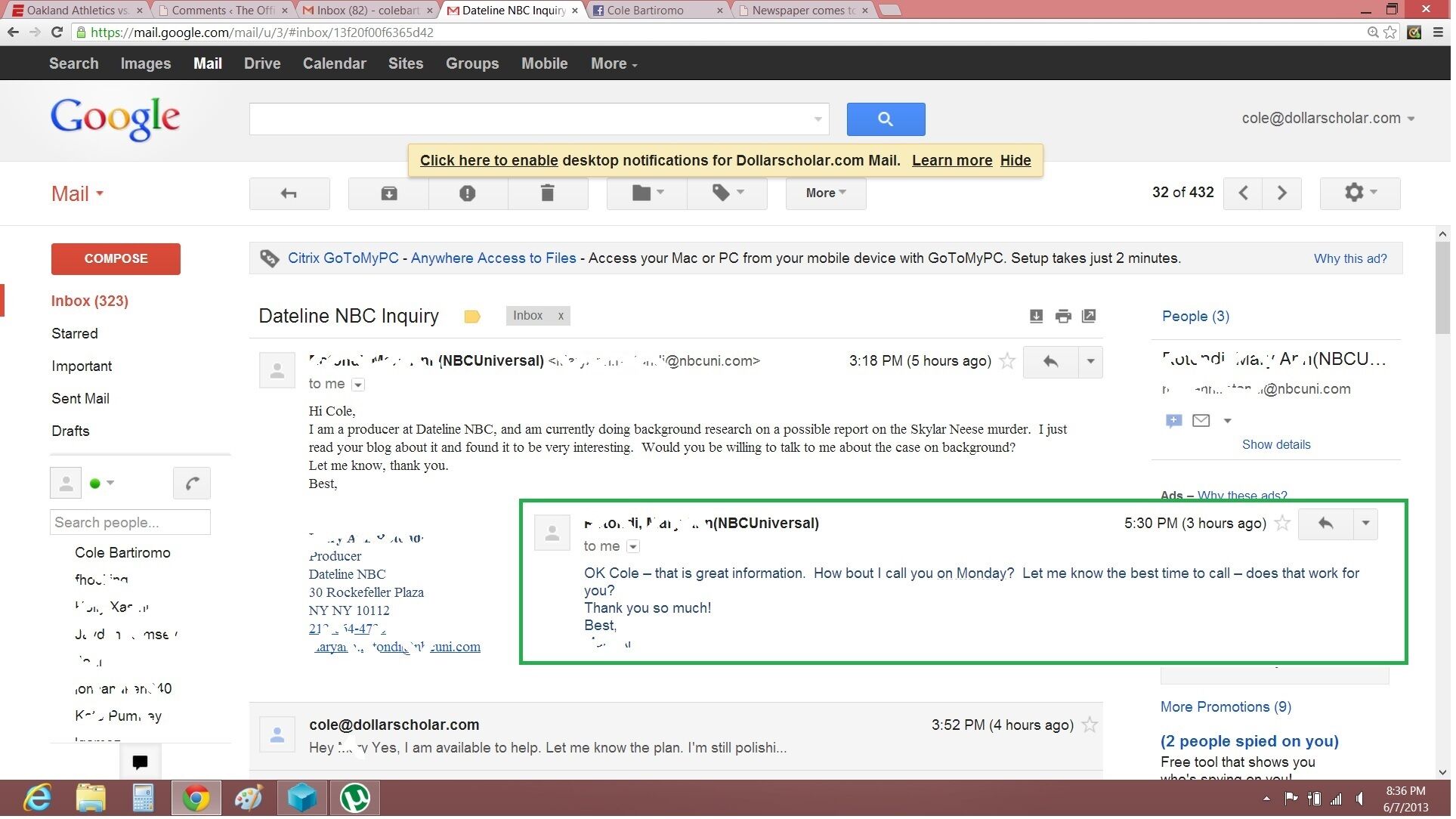1456x819 pixels.
Task: Click Why this ad? link
Action: point(1356,260)
